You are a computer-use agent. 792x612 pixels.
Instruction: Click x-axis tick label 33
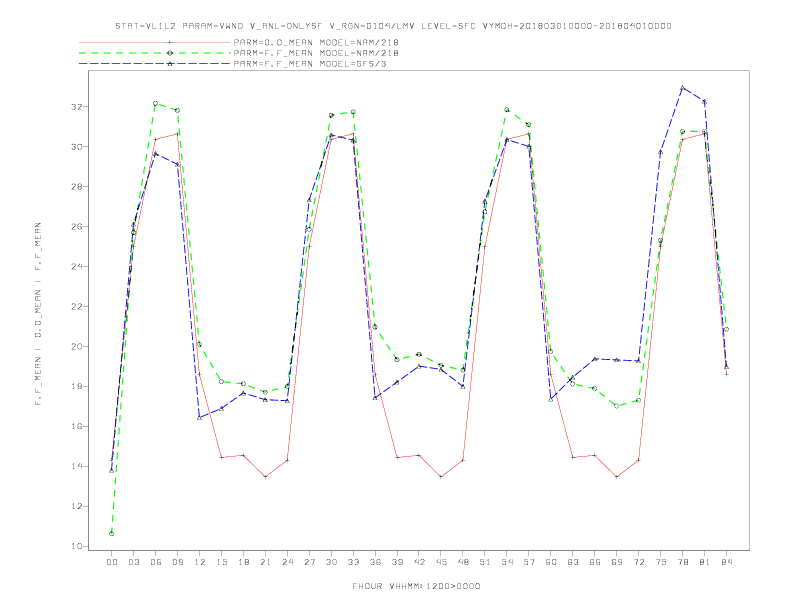(353, 562)
